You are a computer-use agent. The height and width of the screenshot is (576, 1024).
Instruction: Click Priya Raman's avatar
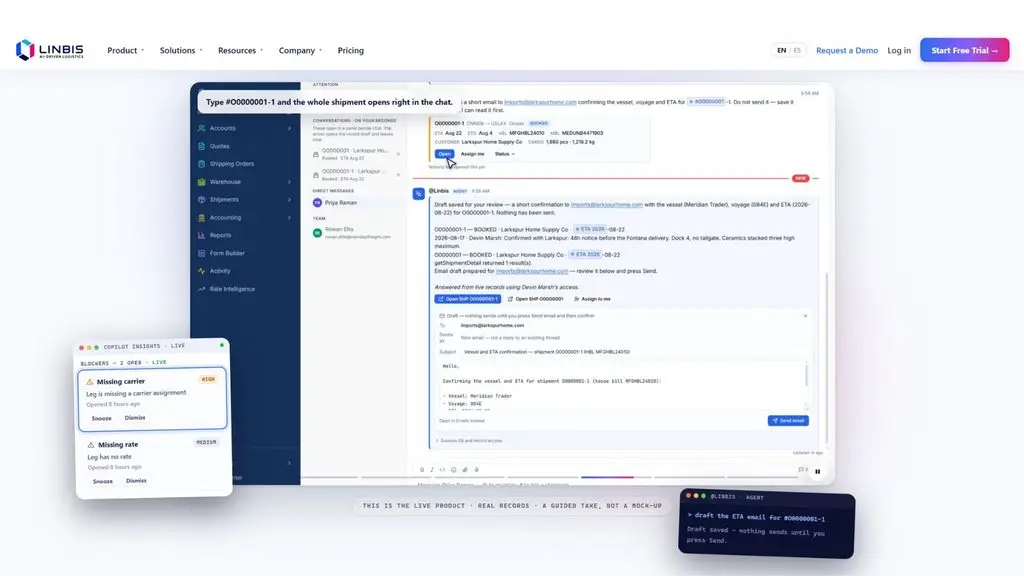[317, 203]
